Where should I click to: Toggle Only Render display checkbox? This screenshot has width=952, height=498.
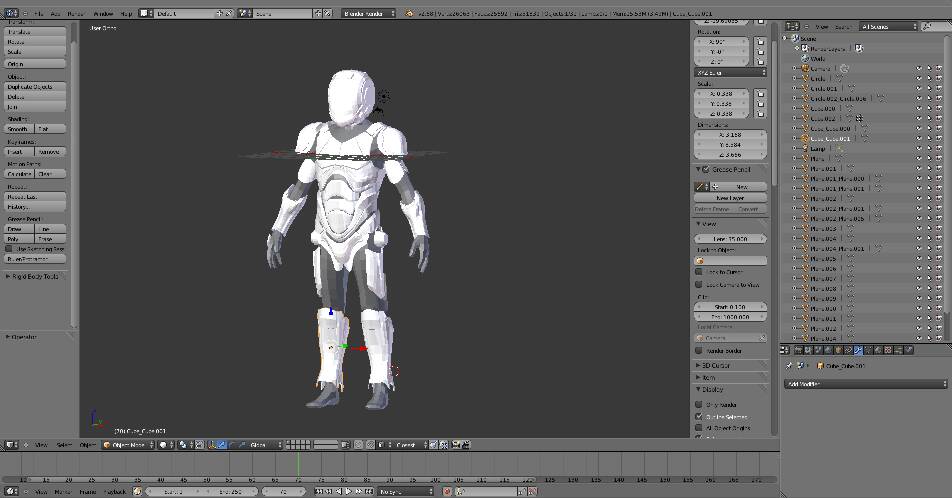[699, 404]
